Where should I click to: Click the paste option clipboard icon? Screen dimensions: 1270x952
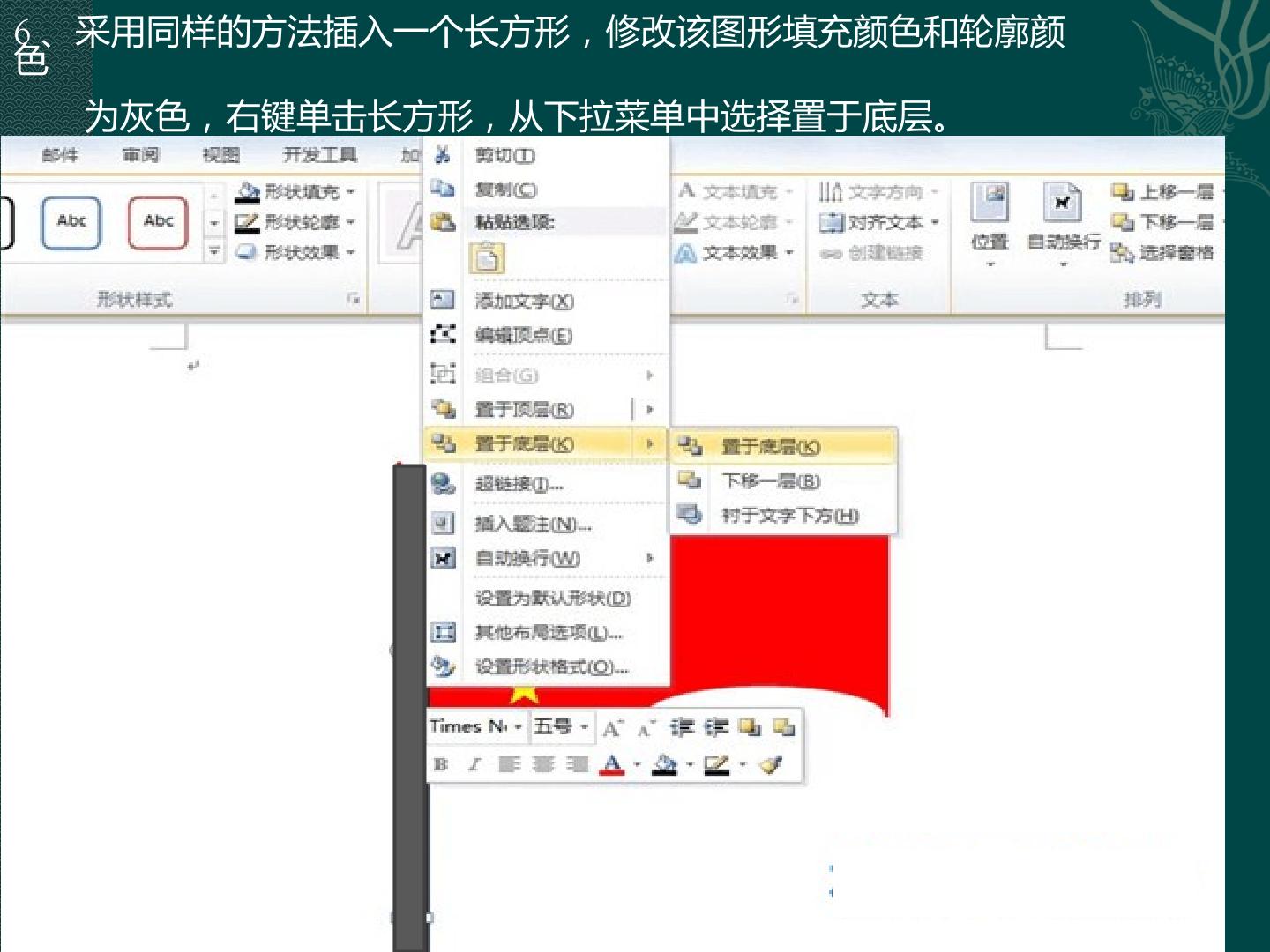(x=488, y=258)
